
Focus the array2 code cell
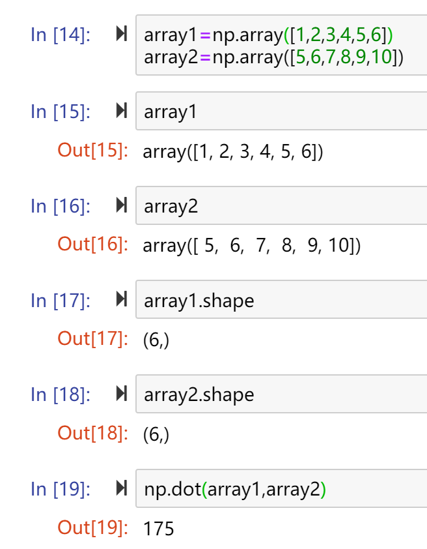281,206
